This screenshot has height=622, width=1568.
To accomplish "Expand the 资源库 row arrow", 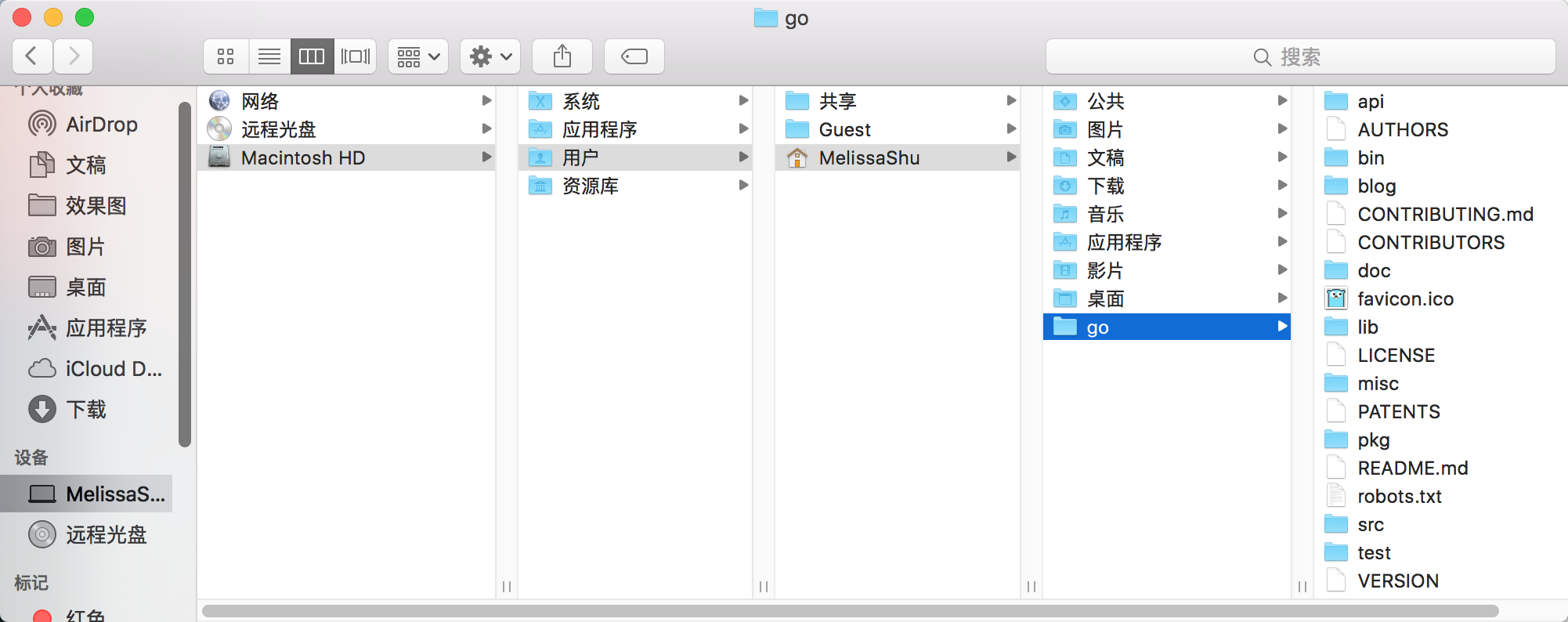I will coord(743,185).
